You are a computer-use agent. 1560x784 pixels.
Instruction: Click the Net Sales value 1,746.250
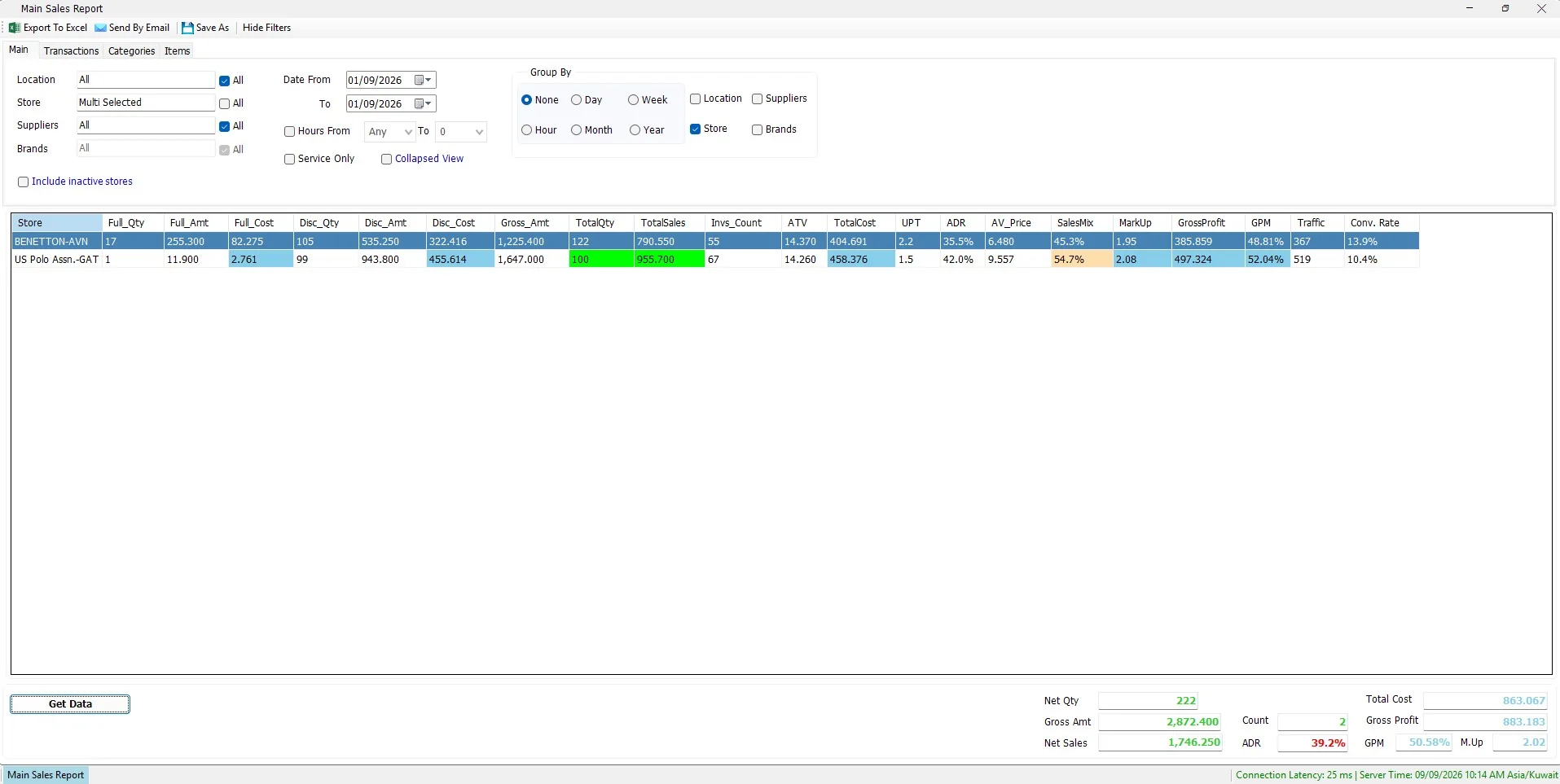click(x=1160, y=742)
